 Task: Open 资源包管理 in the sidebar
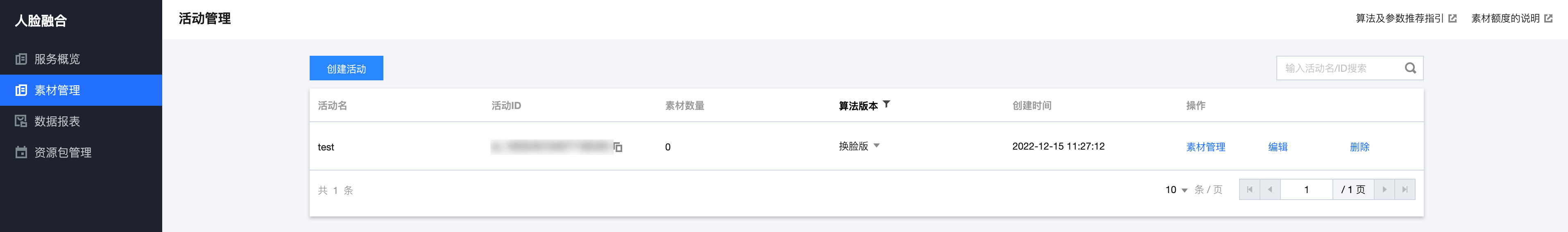click(63, 152)
